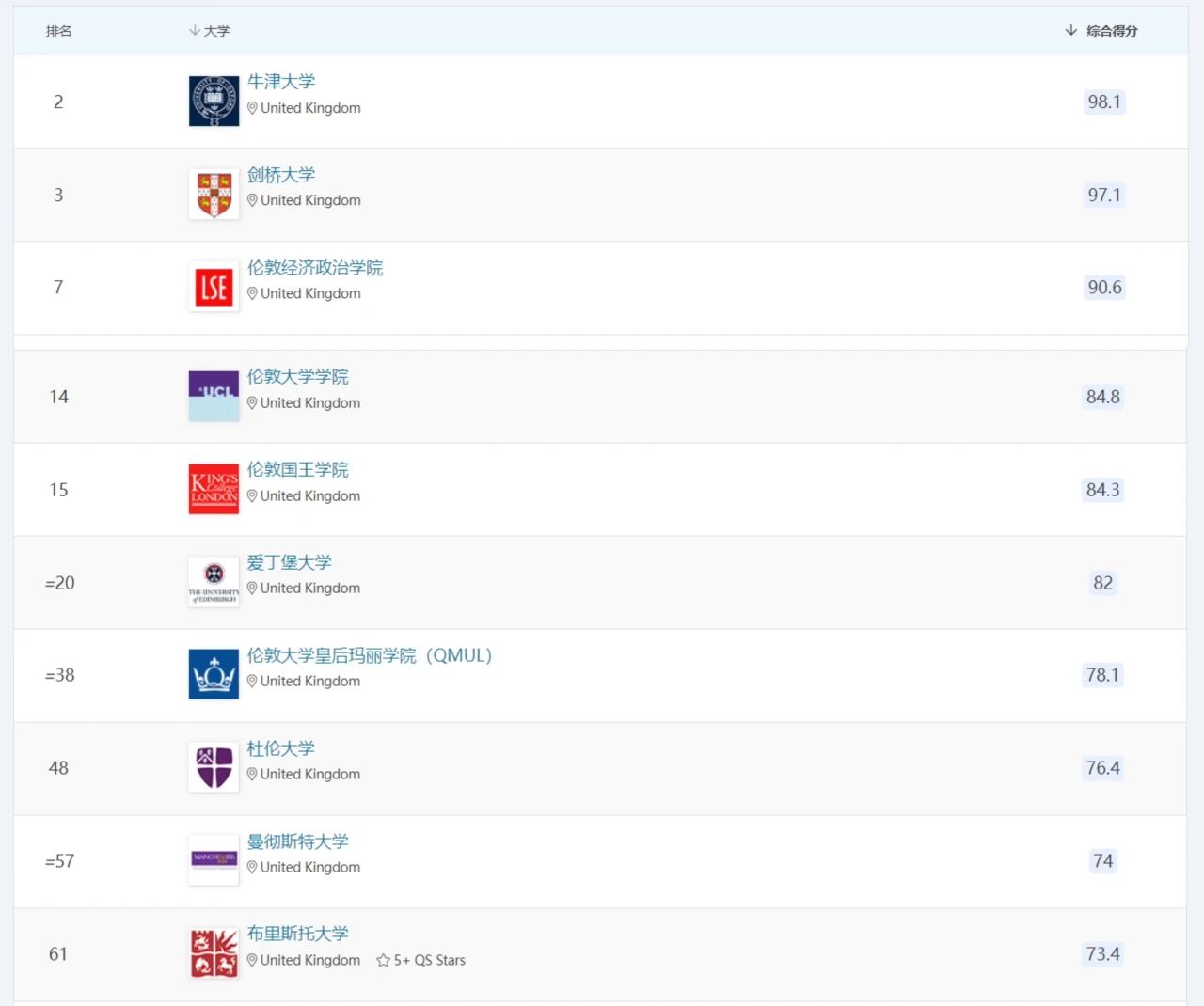Viewport: 1204px width, 1006px height.
Task: Open the 杜伦大学 link
Action: (x=281, y=748)
